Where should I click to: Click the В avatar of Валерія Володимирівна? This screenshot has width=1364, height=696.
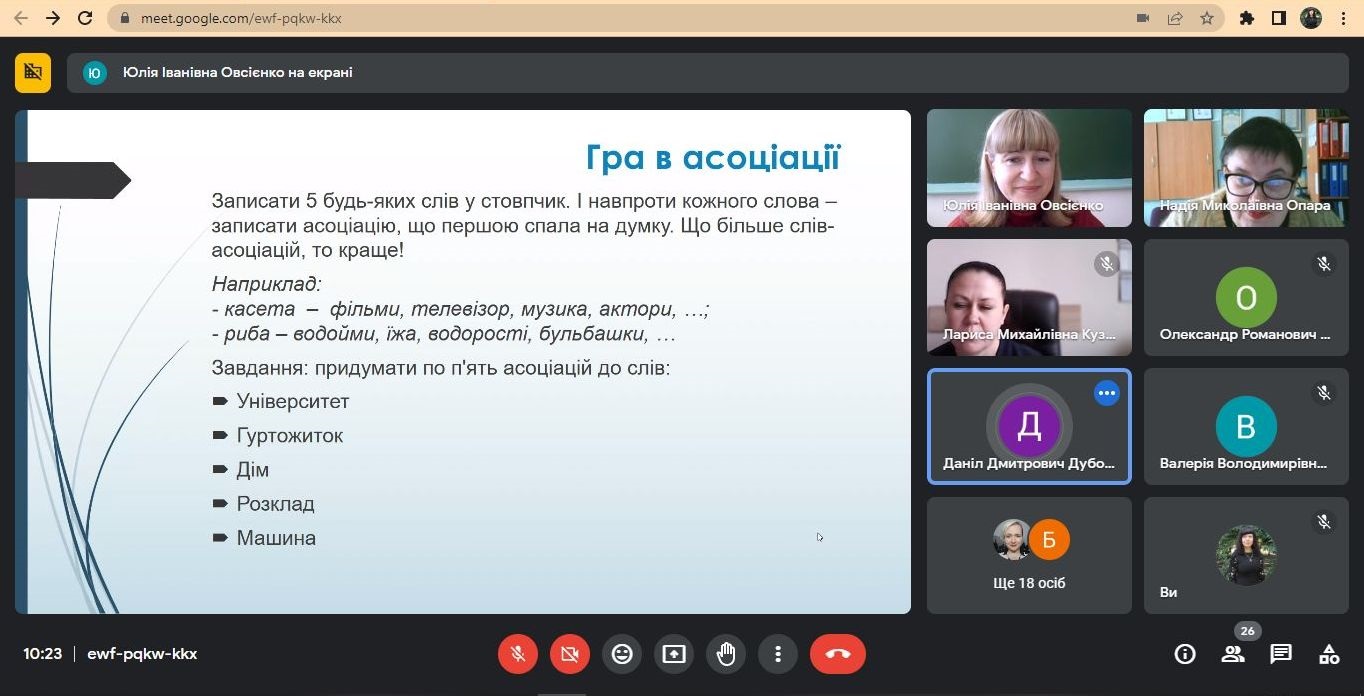click(x=1246, y=426)
